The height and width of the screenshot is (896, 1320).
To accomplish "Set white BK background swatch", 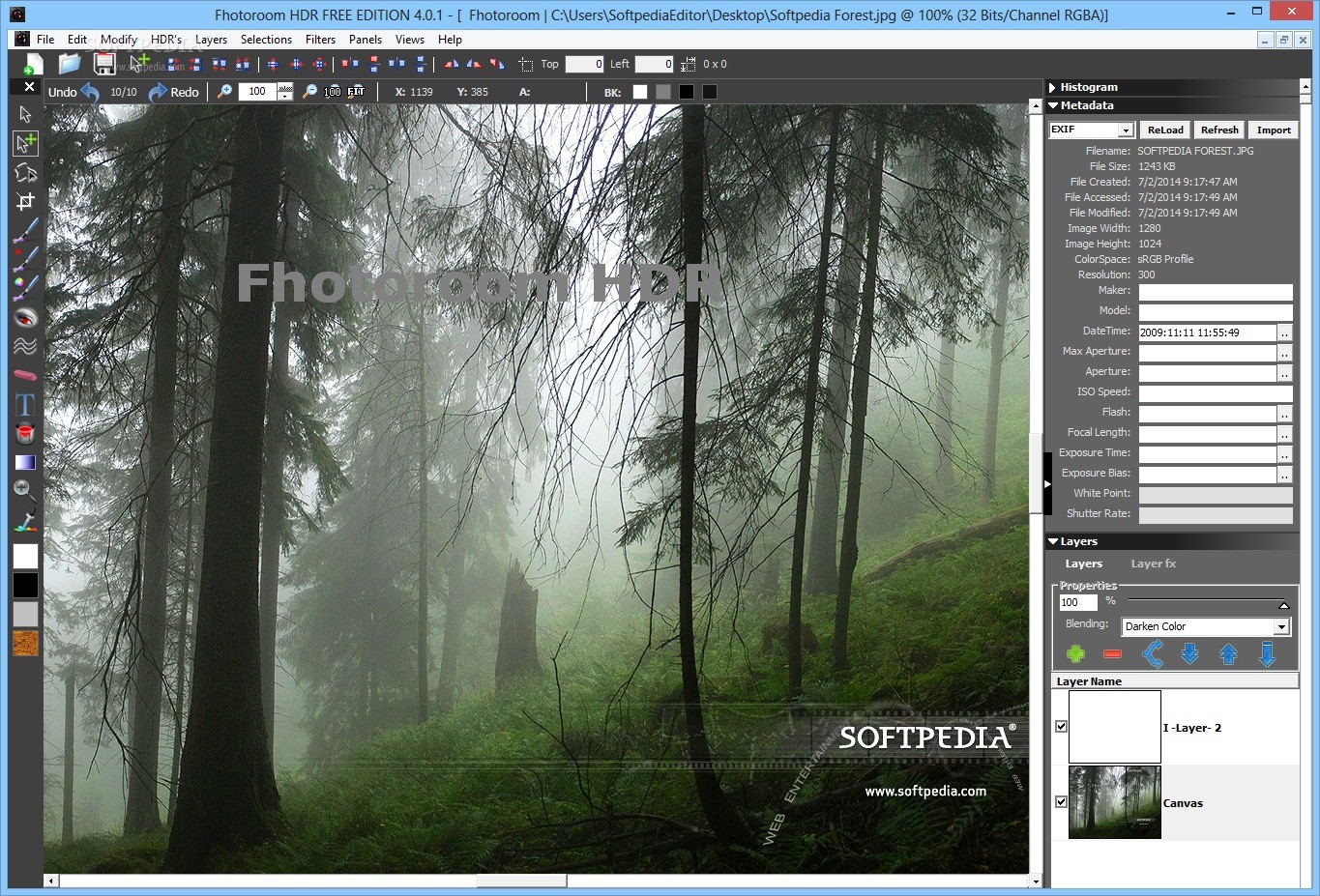I will click(x=639, y=92).
